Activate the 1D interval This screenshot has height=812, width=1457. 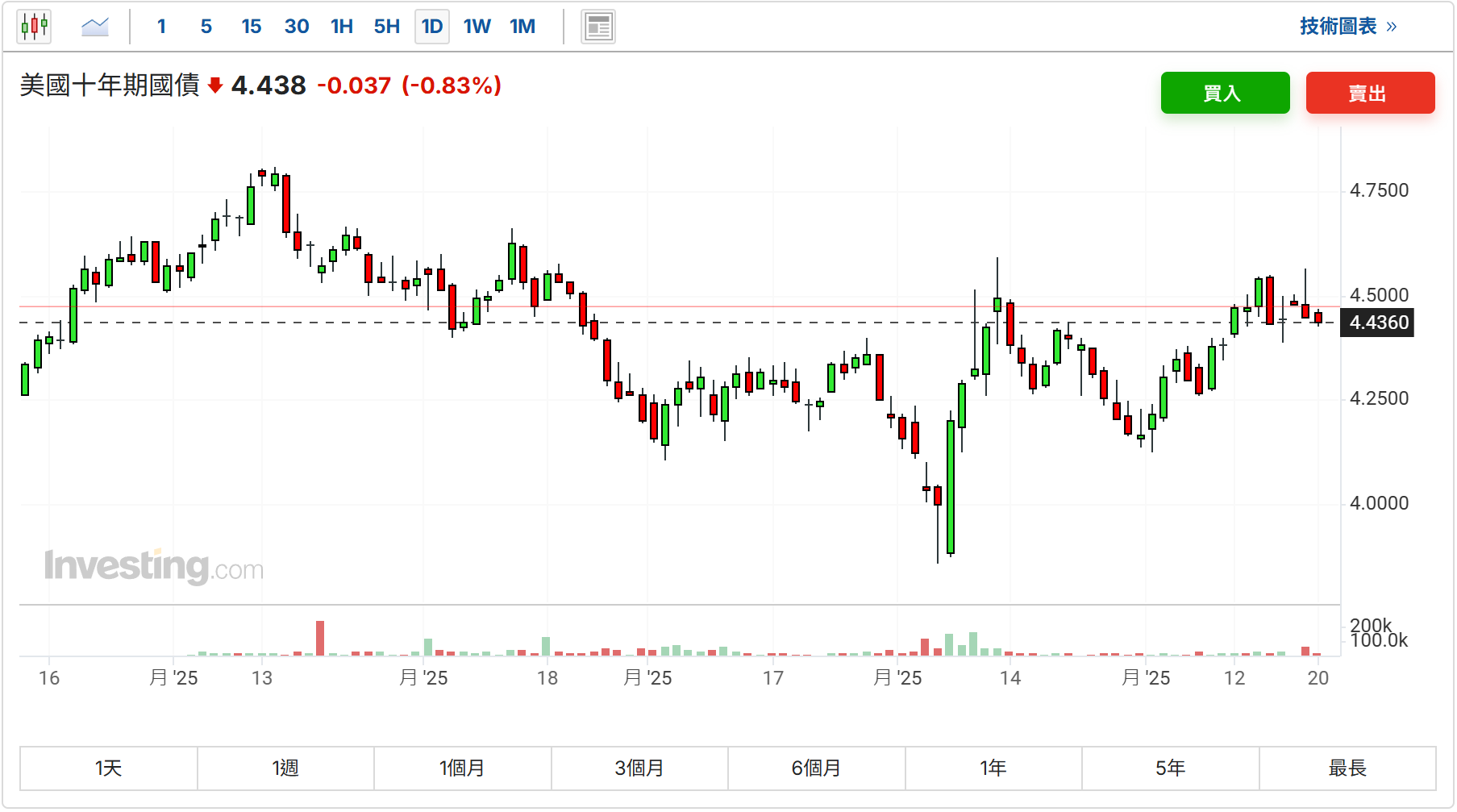432,27
